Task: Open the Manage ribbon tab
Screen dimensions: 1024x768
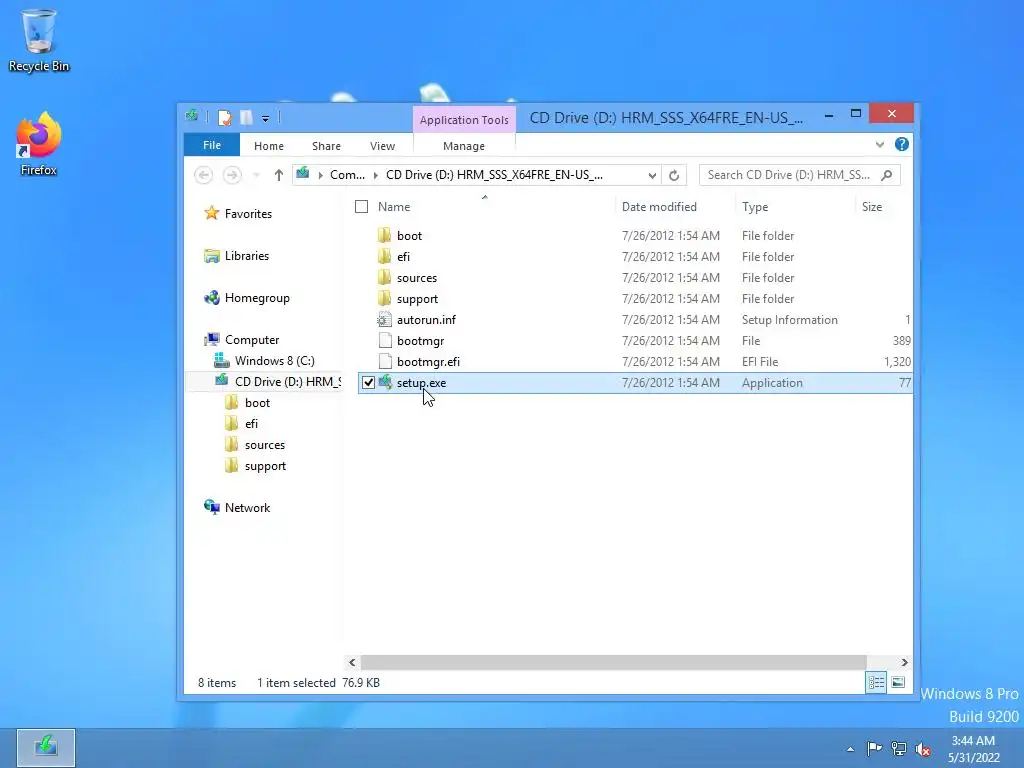Action: click(x=464, y=146)
